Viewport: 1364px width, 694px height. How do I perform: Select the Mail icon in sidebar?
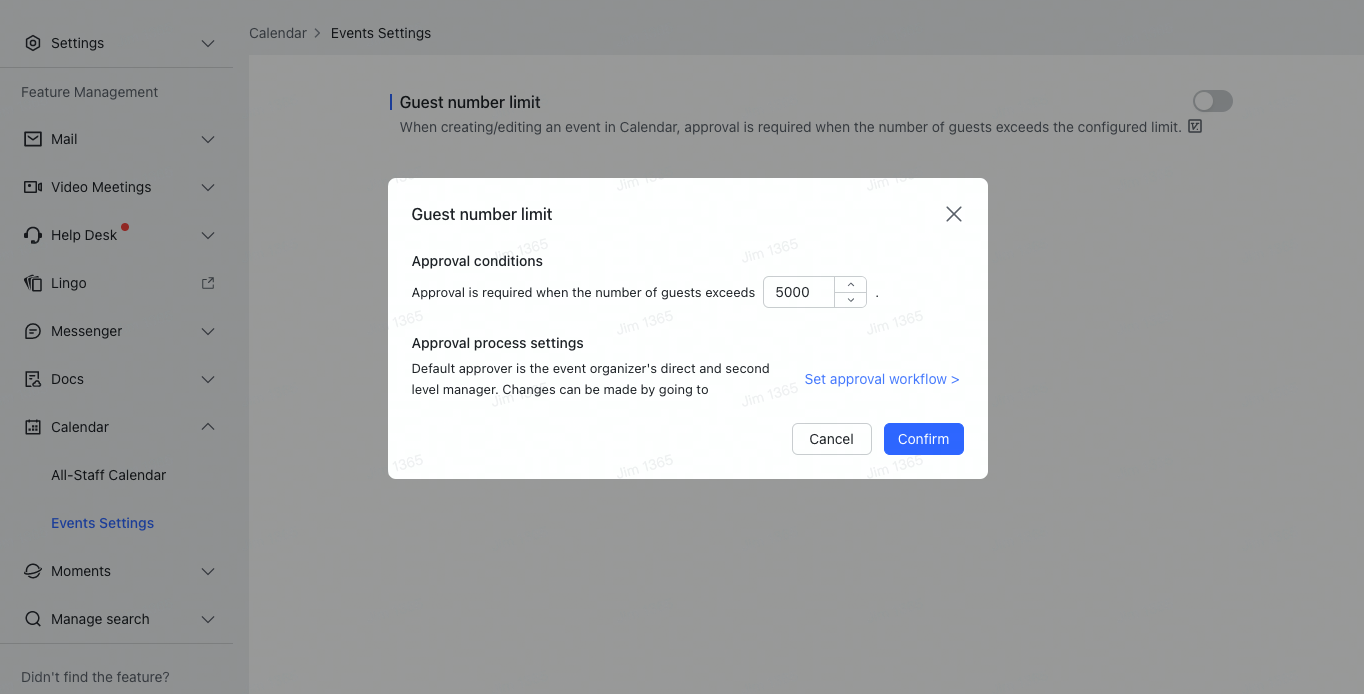click(32, 139)
